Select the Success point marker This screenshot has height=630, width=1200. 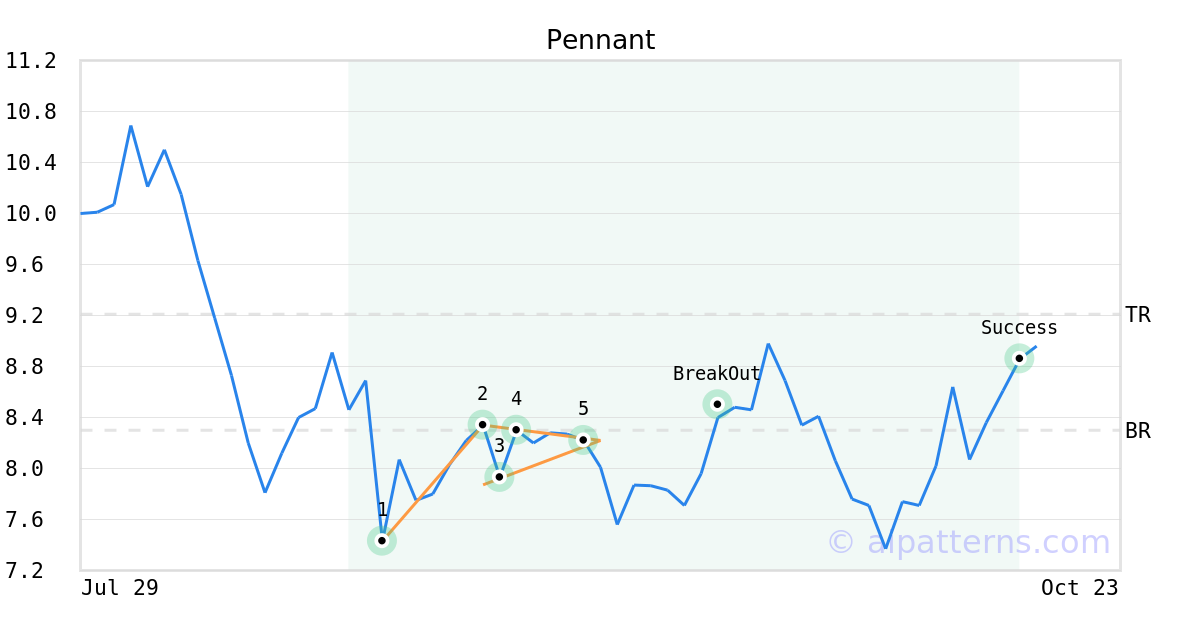point(1019,358)
